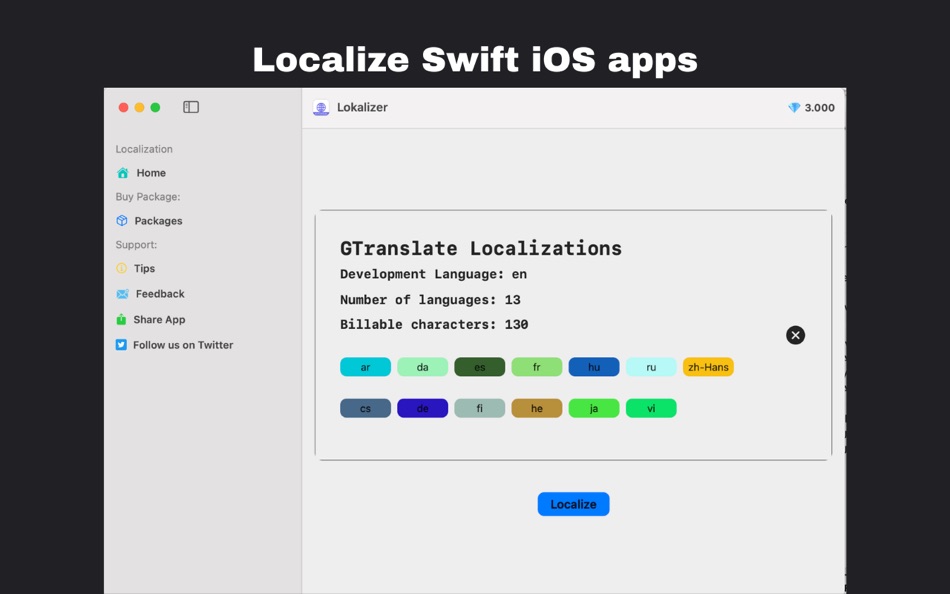Select the 'cs' language tag

click(365, 409)
